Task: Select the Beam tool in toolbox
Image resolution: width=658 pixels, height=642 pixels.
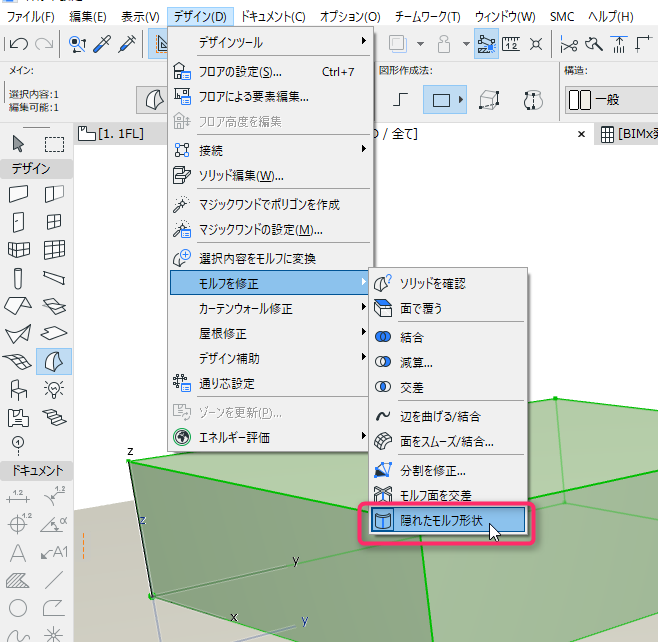Action: 54,278
